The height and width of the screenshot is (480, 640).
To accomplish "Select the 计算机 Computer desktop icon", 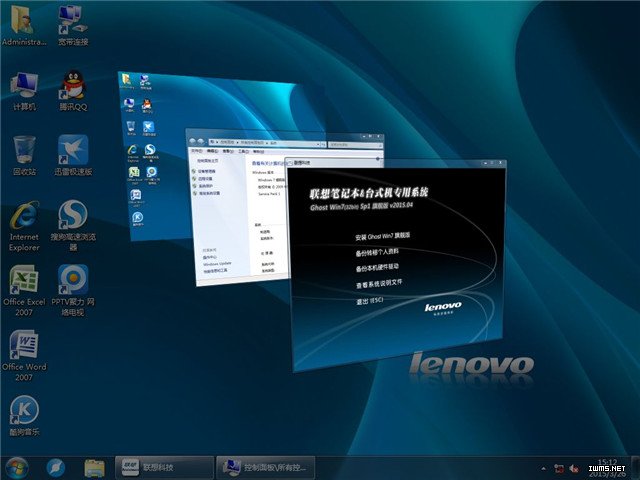I will [x=24, y=91].
